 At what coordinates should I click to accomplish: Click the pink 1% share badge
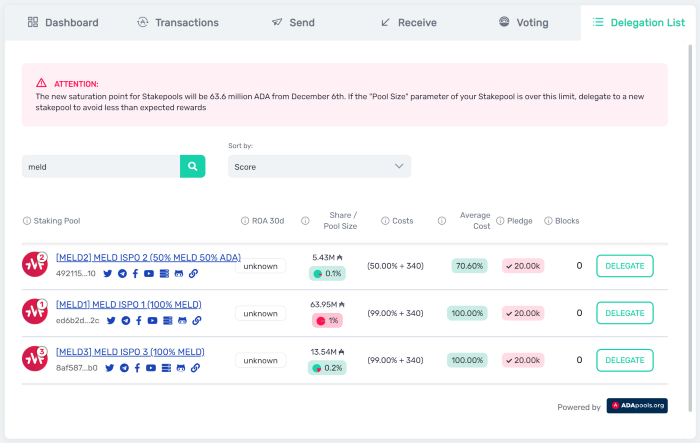(327, 320)
